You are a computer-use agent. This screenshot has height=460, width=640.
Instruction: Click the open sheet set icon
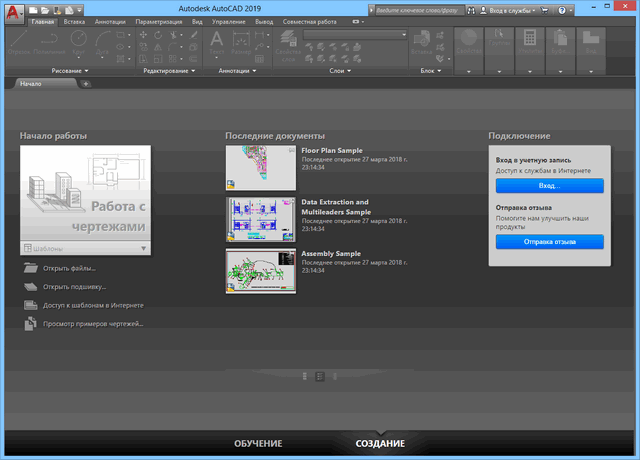coord(30,287)
